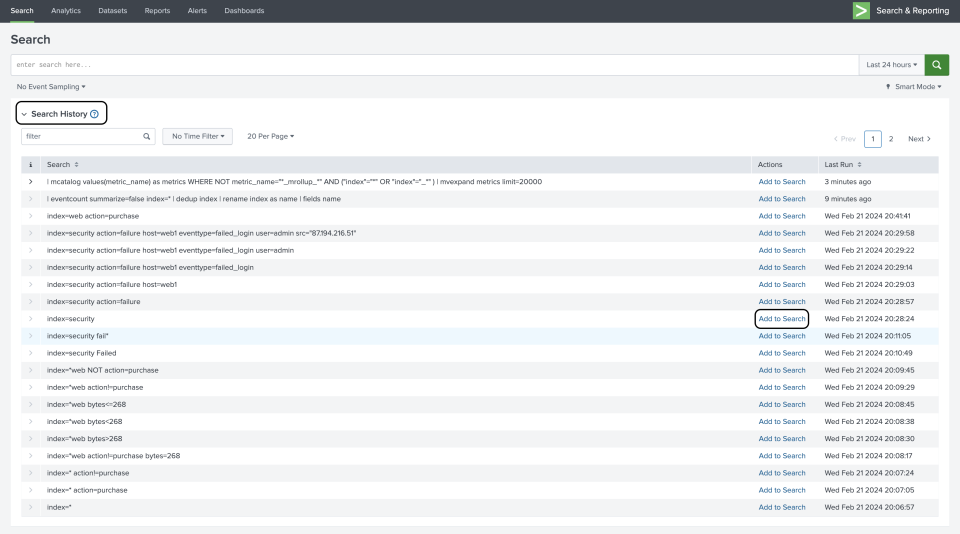Open the 20 Per Page dropdown
960x534 pixels.
click(270, 137)
